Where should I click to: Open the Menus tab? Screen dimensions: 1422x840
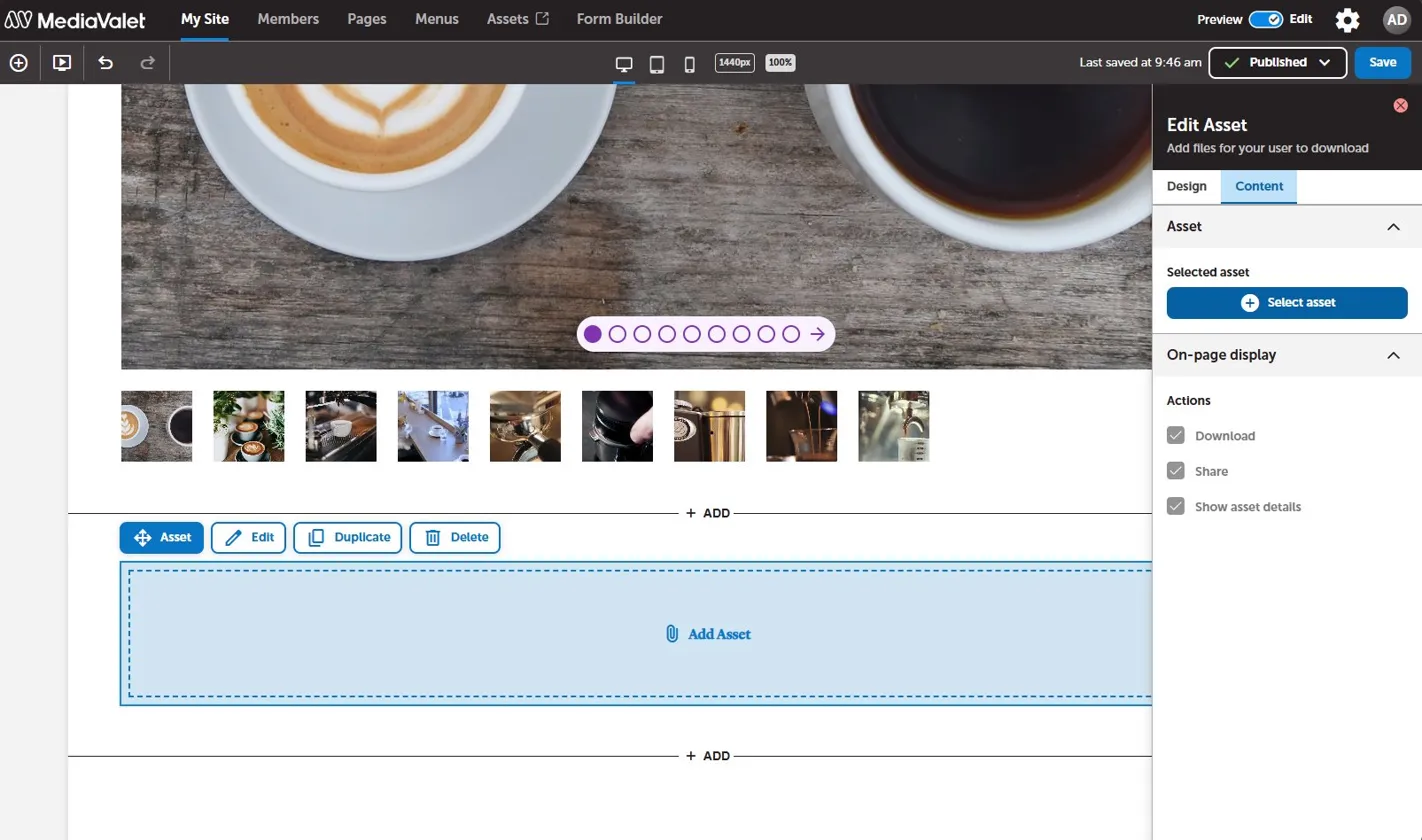(x=437, y=19)
